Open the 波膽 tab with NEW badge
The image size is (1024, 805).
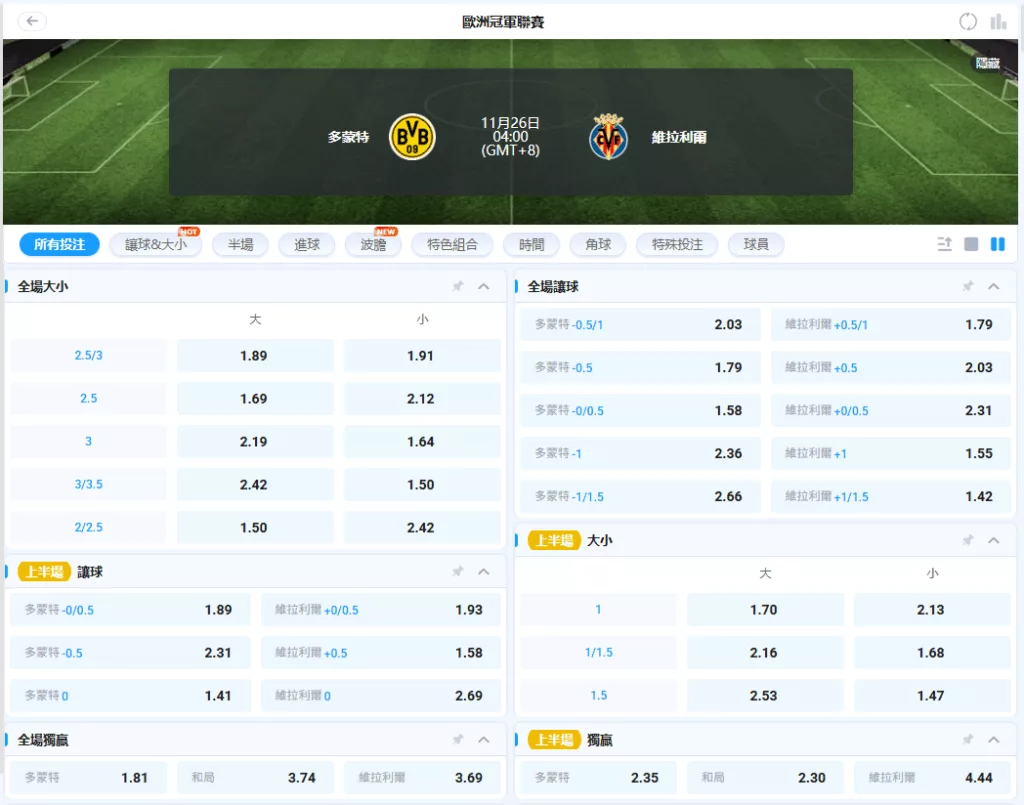[x=373, y=244]
